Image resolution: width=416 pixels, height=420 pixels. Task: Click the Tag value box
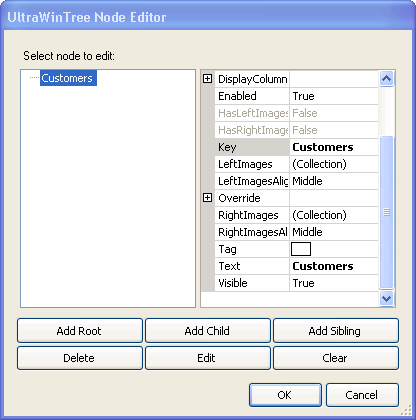301,249
